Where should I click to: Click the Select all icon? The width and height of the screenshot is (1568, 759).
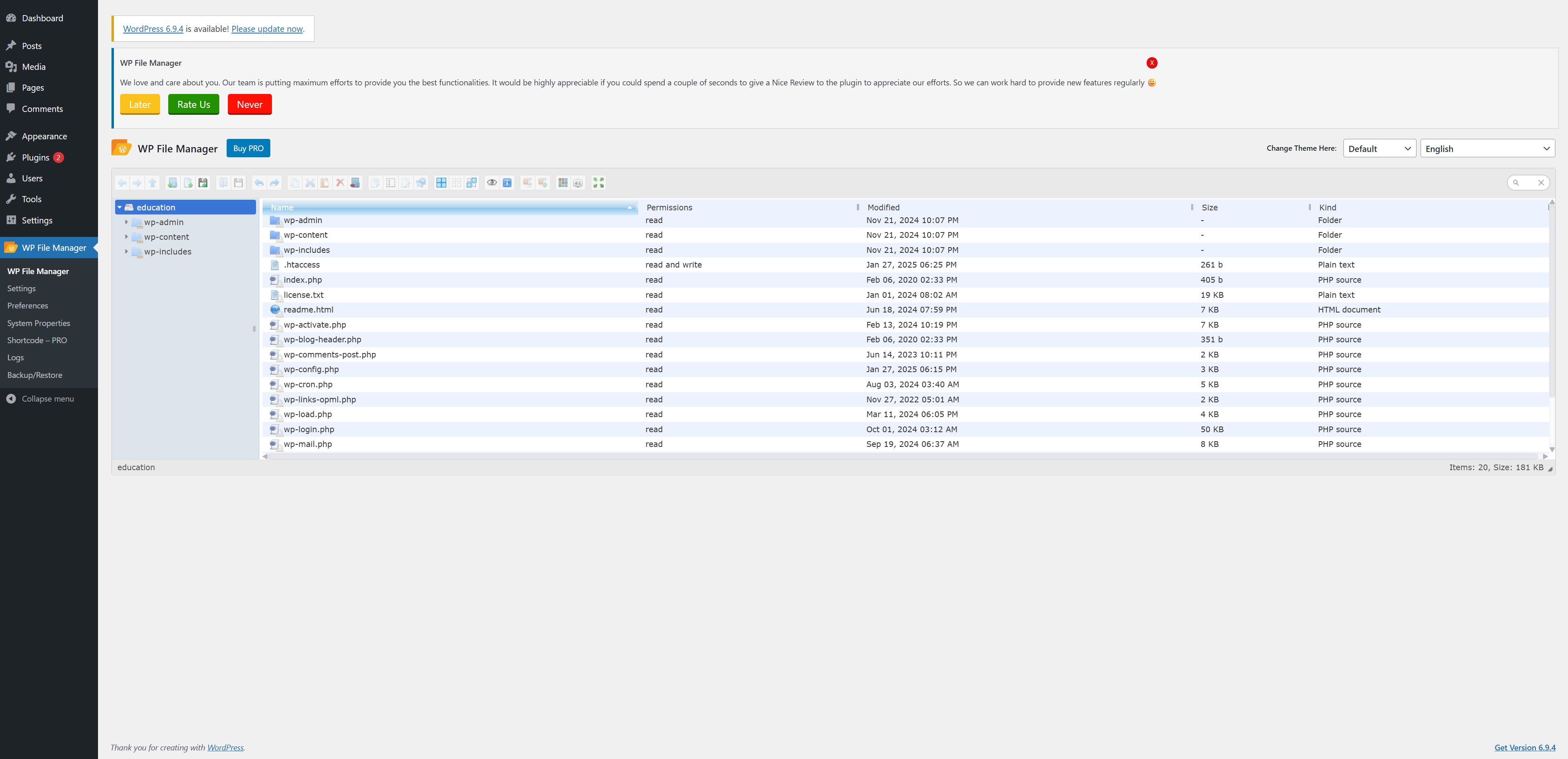click(x=441, y=183)
